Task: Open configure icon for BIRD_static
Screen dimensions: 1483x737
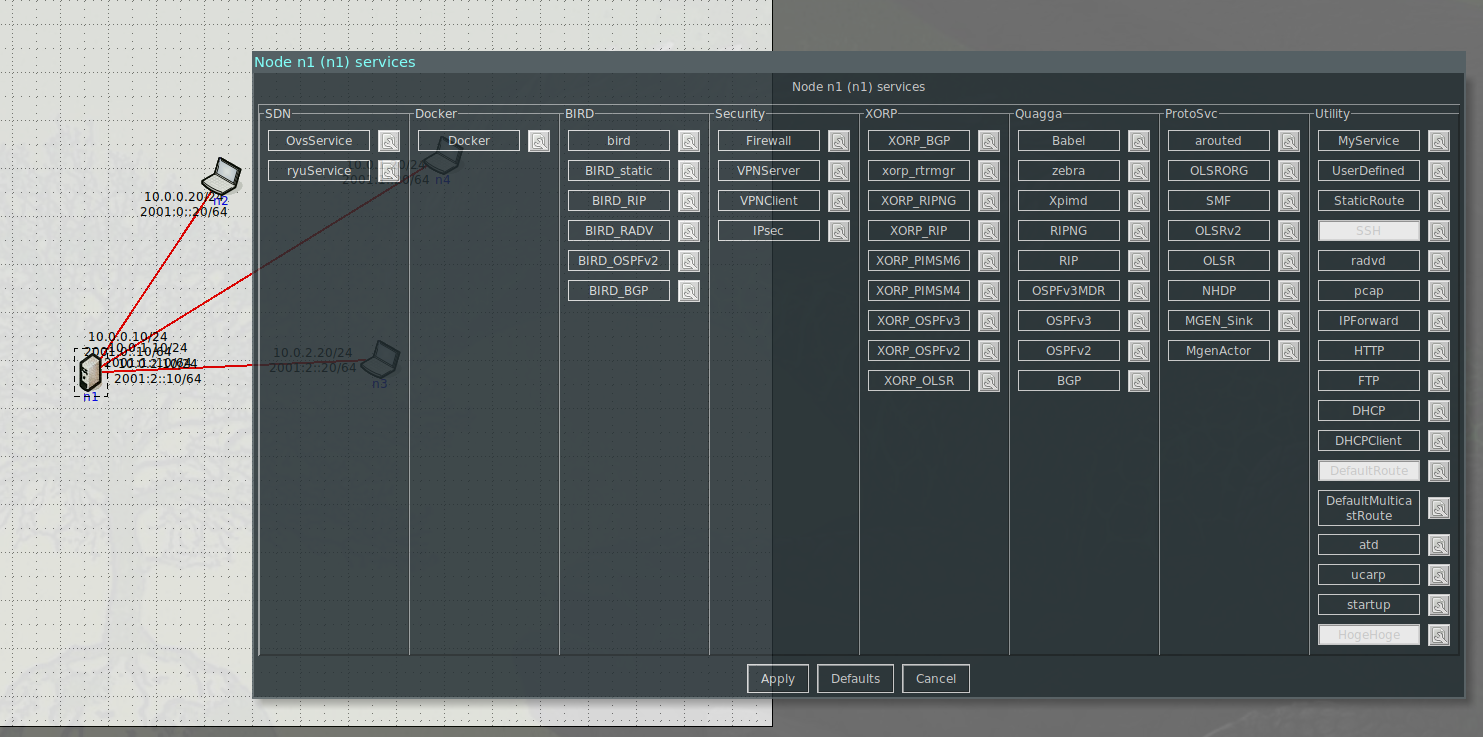Action: [689, 171]
